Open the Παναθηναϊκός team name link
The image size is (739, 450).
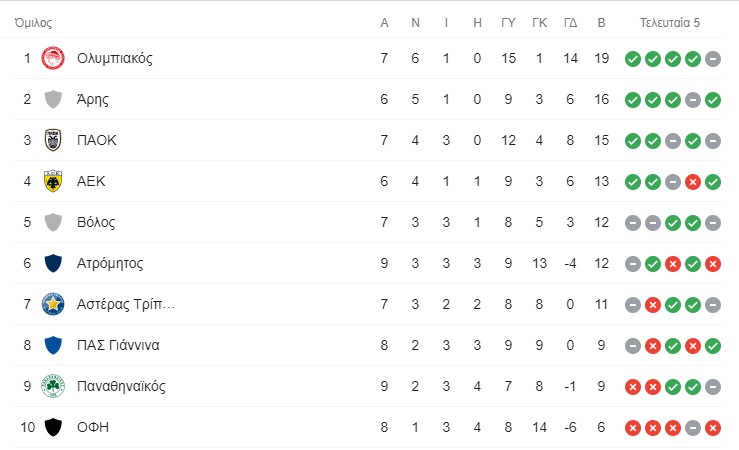(x=121, y=386)
